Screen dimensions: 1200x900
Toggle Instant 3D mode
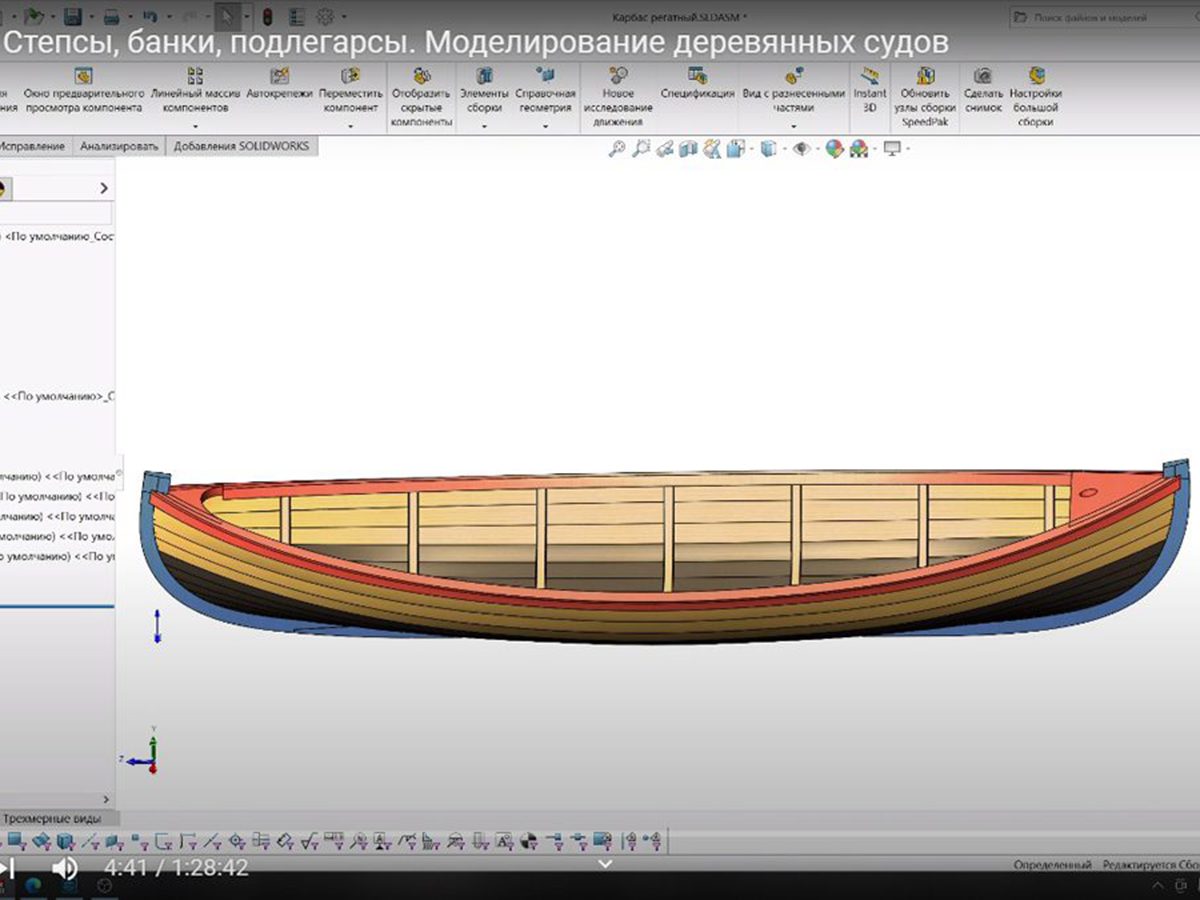click(869, 76)
